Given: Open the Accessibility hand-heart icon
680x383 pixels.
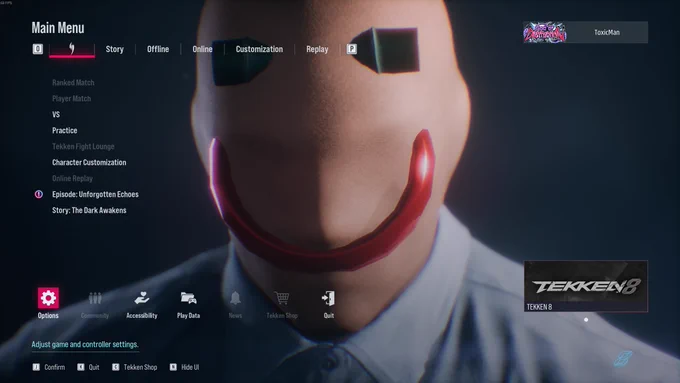Looking at the screenshot, I should point(141,298).
